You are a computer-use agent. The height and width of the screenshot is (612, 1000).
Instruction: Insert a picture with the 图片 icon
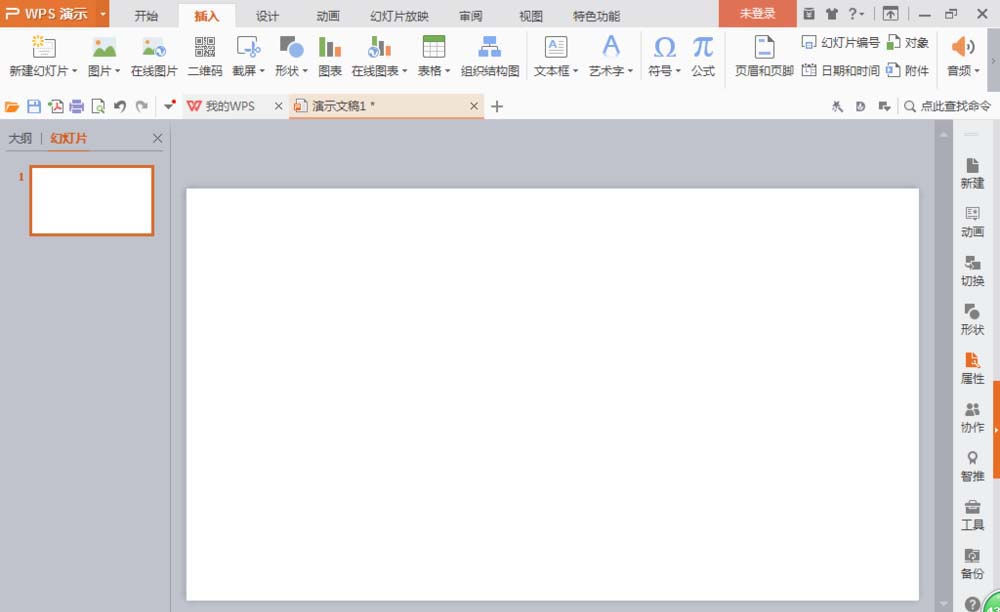[x=104, y=47]
